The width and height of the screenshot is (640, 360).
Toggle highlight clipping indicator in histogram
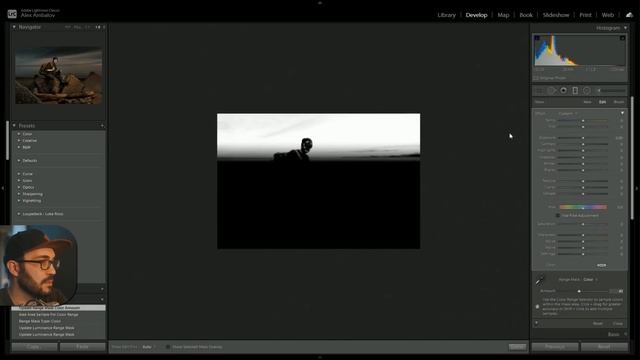click(622, 38)
